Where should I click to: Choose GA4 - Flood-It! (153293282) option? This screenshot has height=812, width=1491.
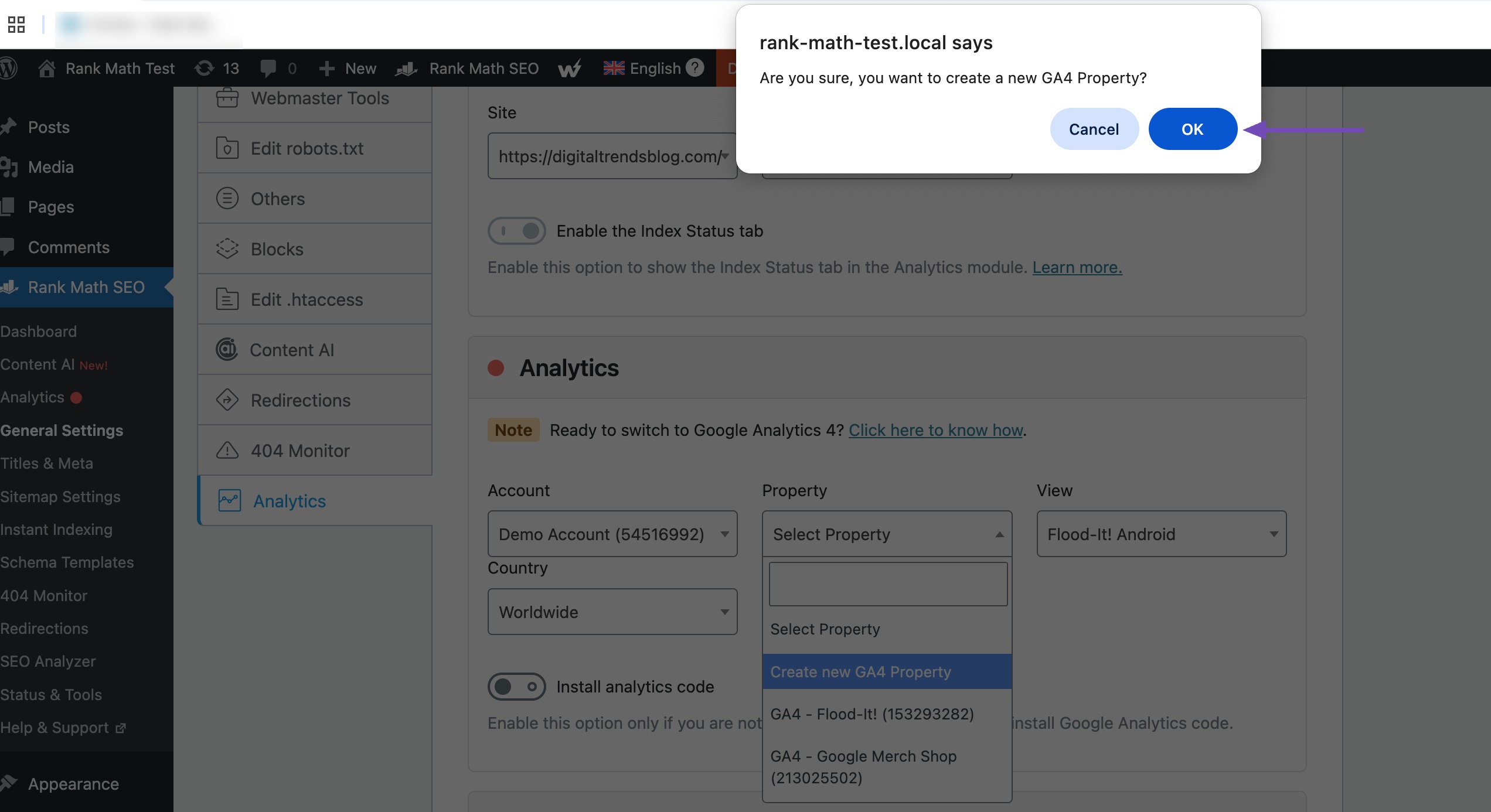click(872, 714)
